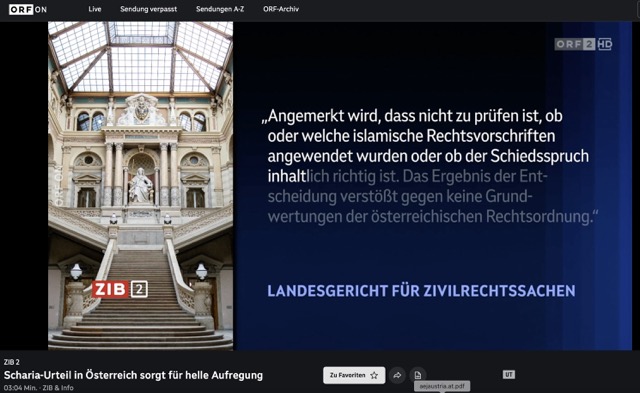
Task: Open the Sendungen A-Z listing
Action: tap(220, 9)
